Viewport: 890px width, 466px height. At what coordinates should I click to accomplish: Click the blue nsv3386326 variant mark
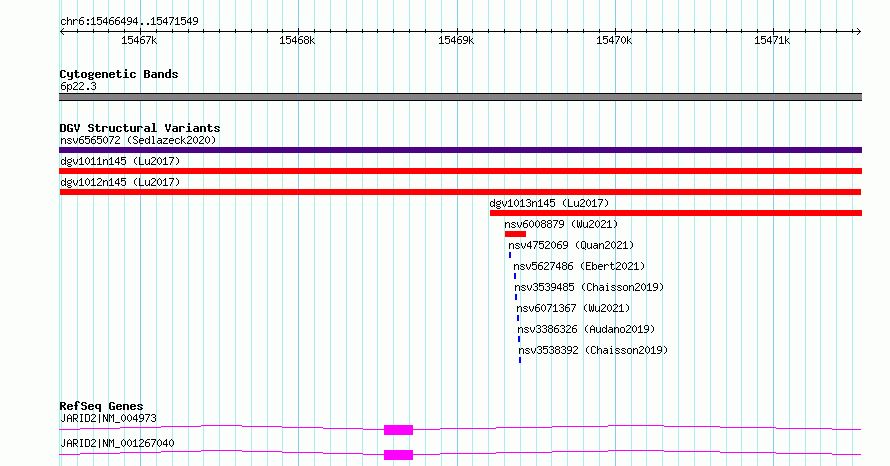pyautogui.click(x=519, y=339)
